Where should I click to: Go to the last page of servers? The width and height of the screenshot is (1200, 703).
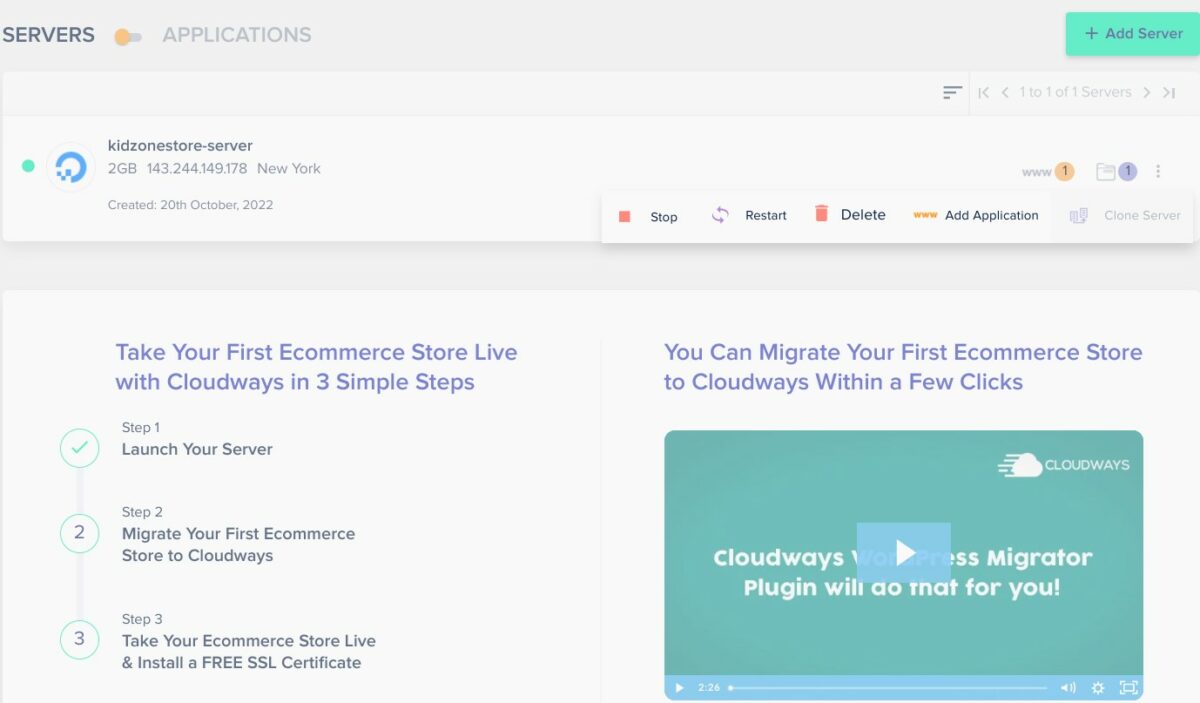tap(1168, 93)
